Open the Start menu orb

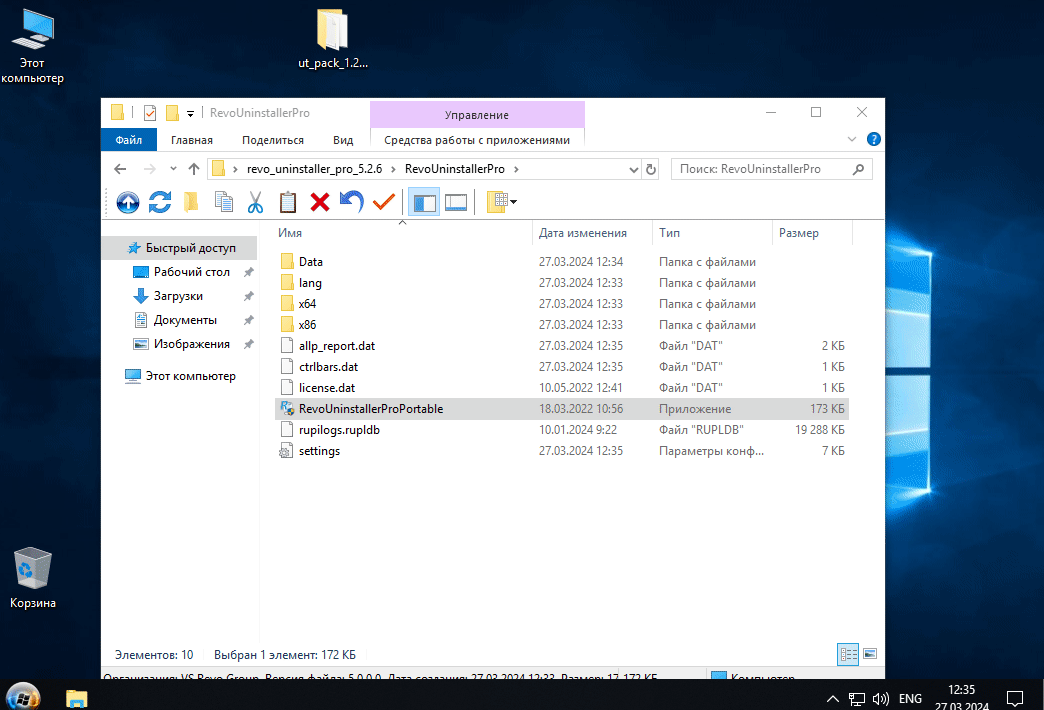pos(23,697)
